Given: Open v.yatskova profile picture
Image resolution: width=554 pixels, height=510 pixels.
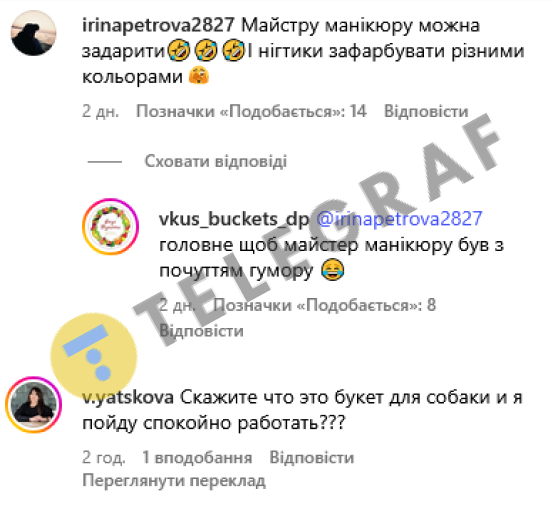Looking at the screenshot, I should pyautogui.click(x=34, y=405).
